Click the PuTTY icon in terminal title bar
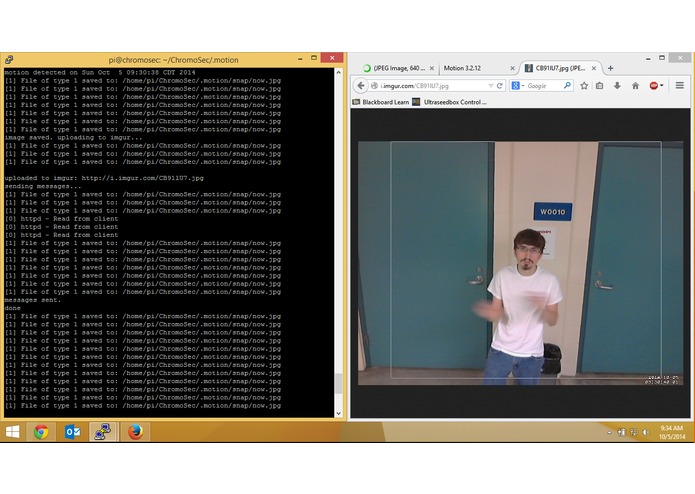Image resolution: width=695 pixels, height=494 pixels. (9, 59)
